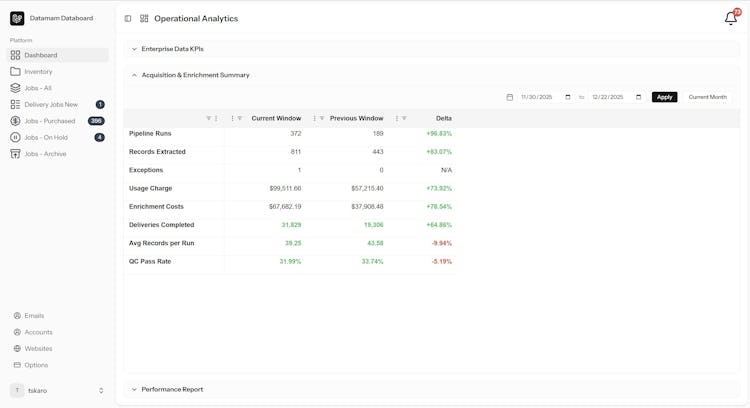Open Jobs - Purchased in the sidebar
The height and width of the screenshot is (408, 750).
point(49,121)
